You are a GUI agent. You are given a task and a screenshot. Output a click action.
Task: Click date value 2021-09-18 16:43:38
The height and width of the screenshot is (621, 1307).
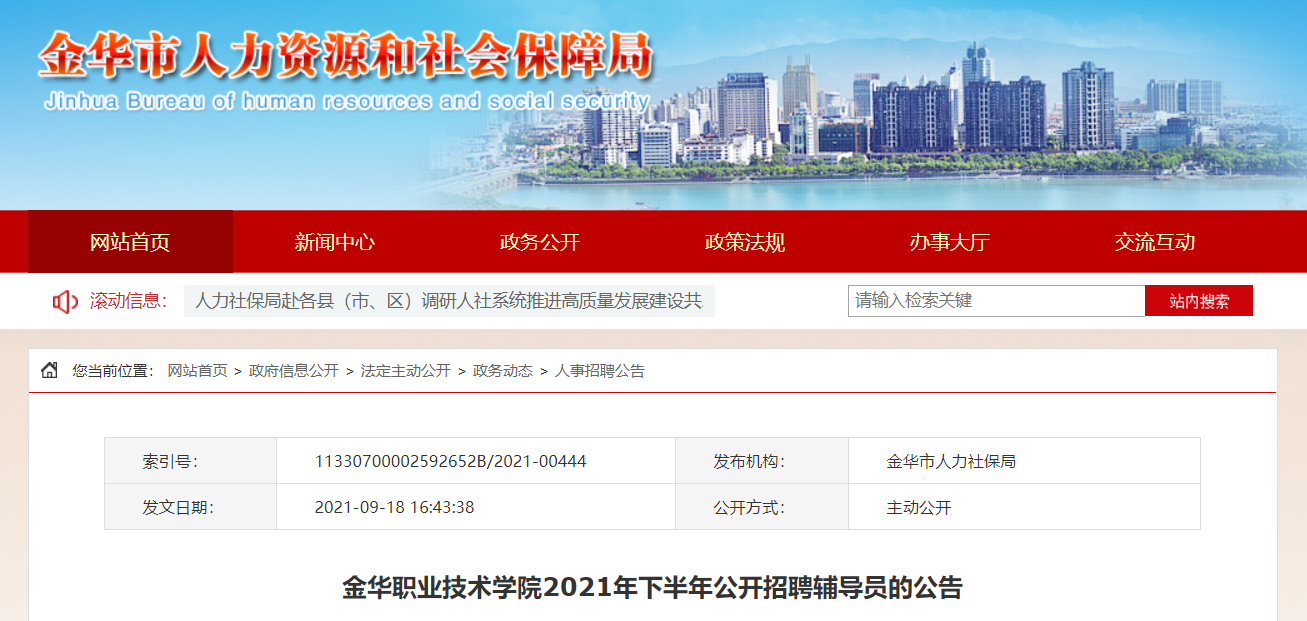pos(395,507)
